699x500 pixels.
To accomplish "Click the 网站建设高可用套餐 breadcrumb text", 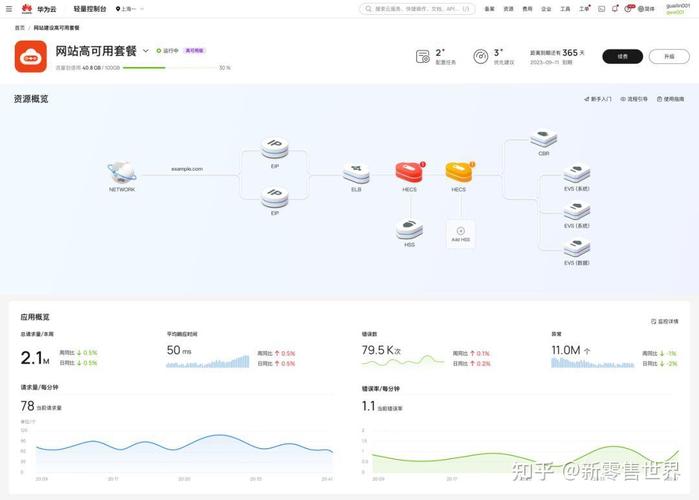I will point(57,28).
